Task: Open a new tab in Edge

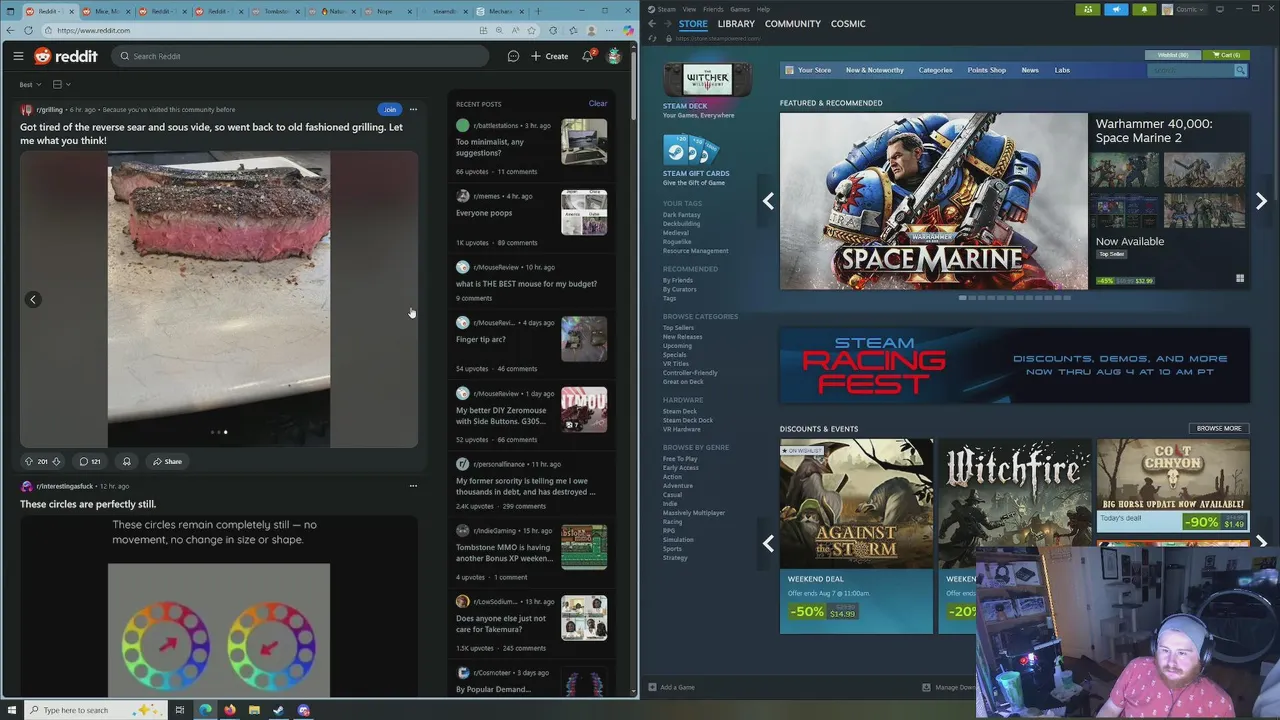Action: pos(538,11)
